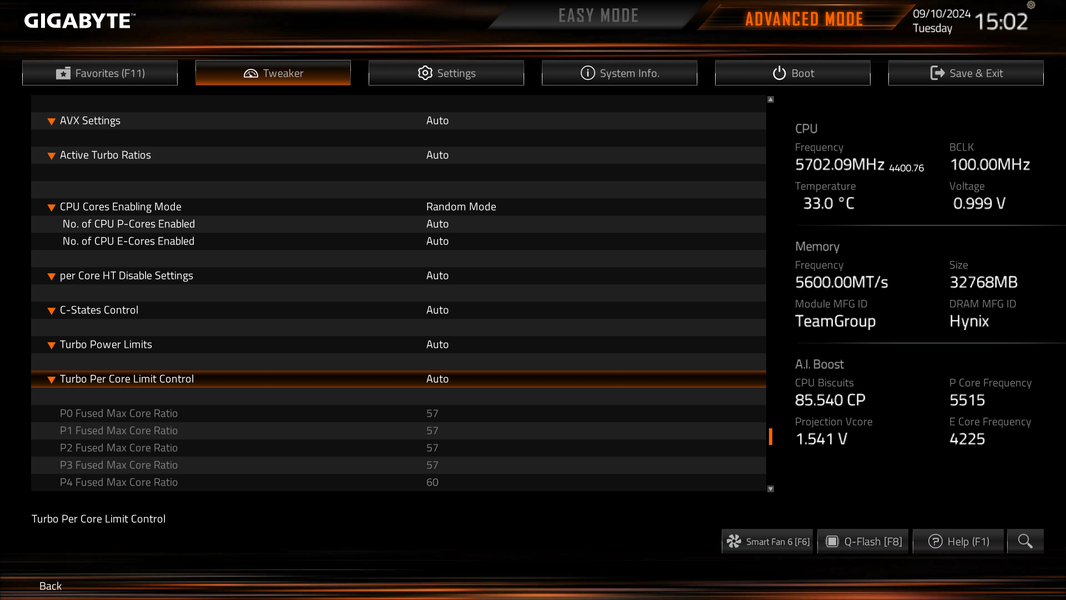Expand Active Turbo Ratios triangle

[51, 156]
